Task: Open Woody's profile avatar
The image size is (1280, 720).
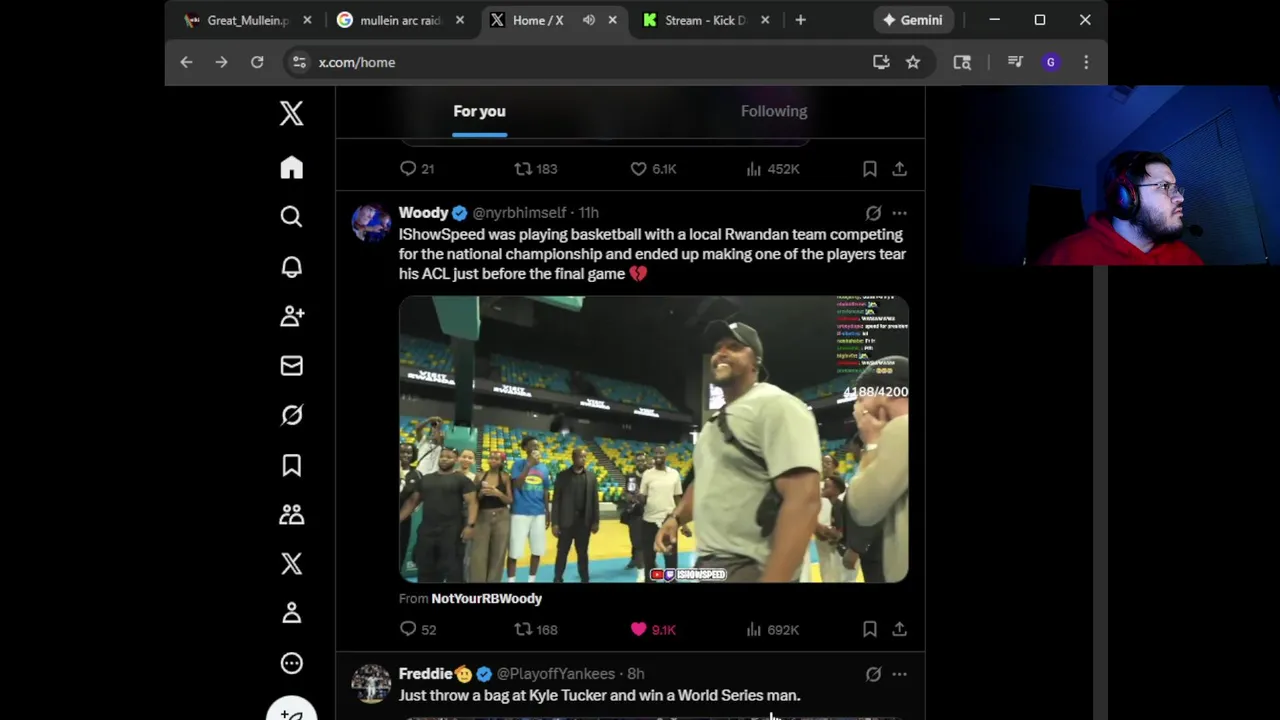Action: (371, 223)
